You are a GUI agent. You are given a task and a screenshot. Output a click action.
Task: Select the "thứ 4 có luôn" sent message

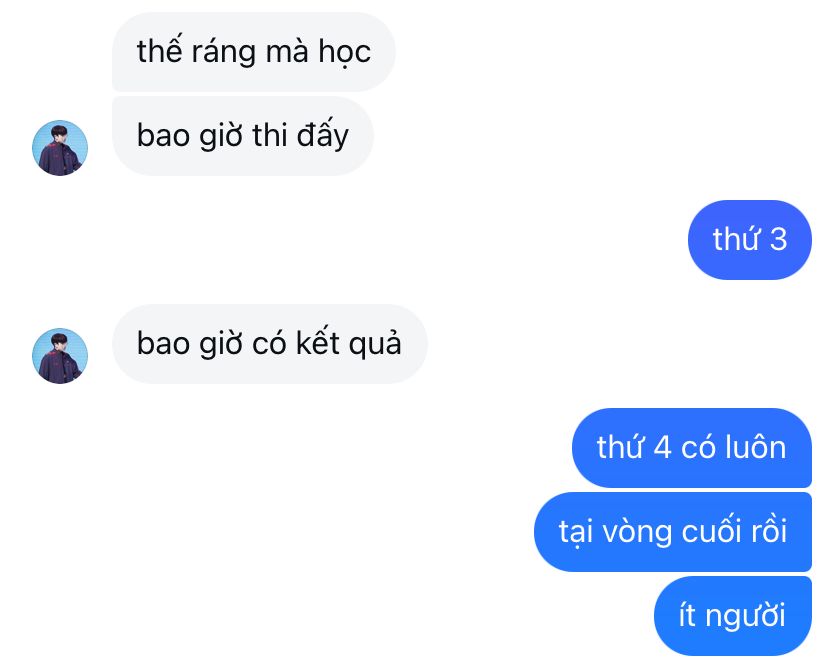pos(692,448)
